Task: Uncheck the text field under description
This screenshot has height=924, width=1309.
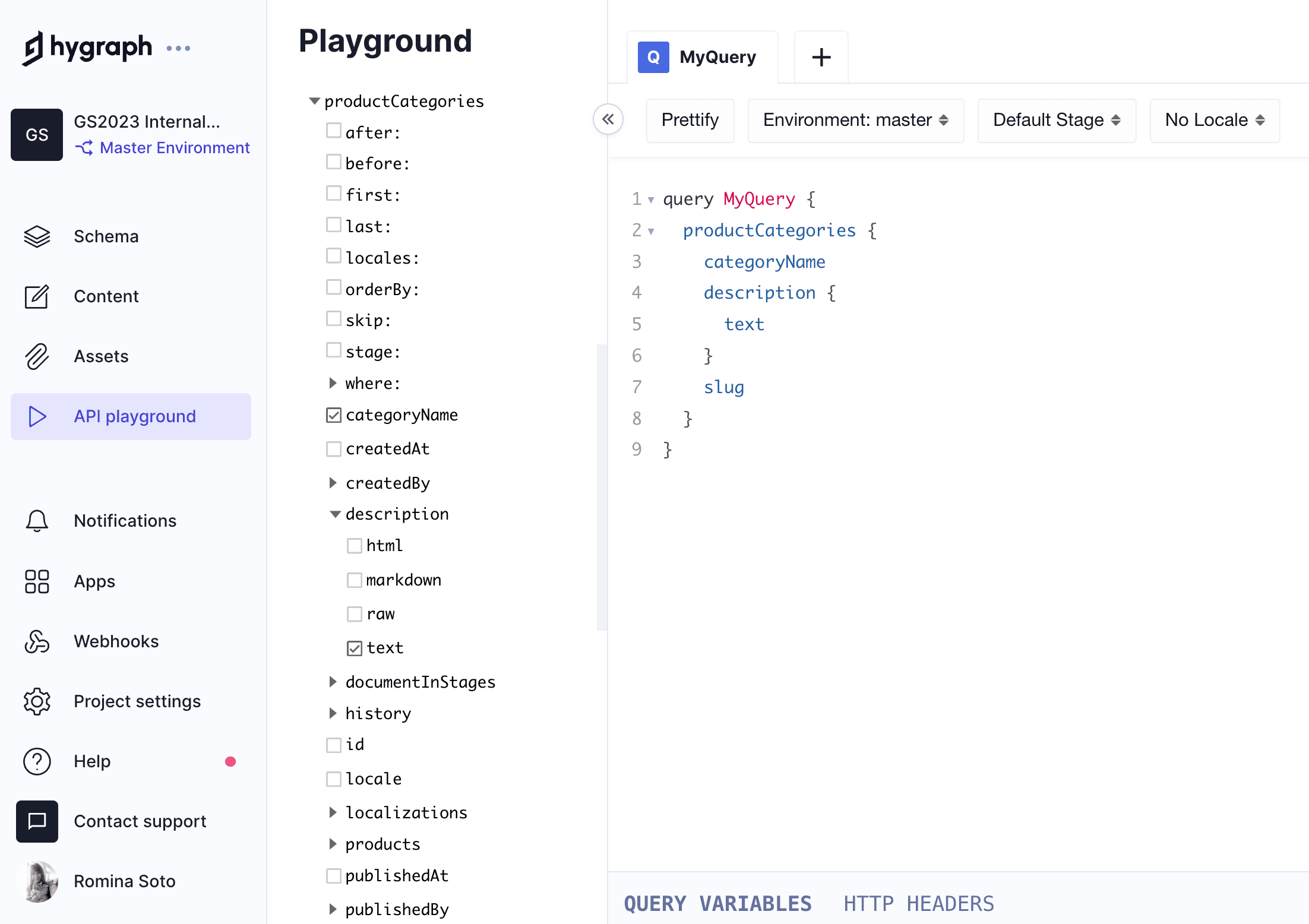Action: click(x=355, y=647)
